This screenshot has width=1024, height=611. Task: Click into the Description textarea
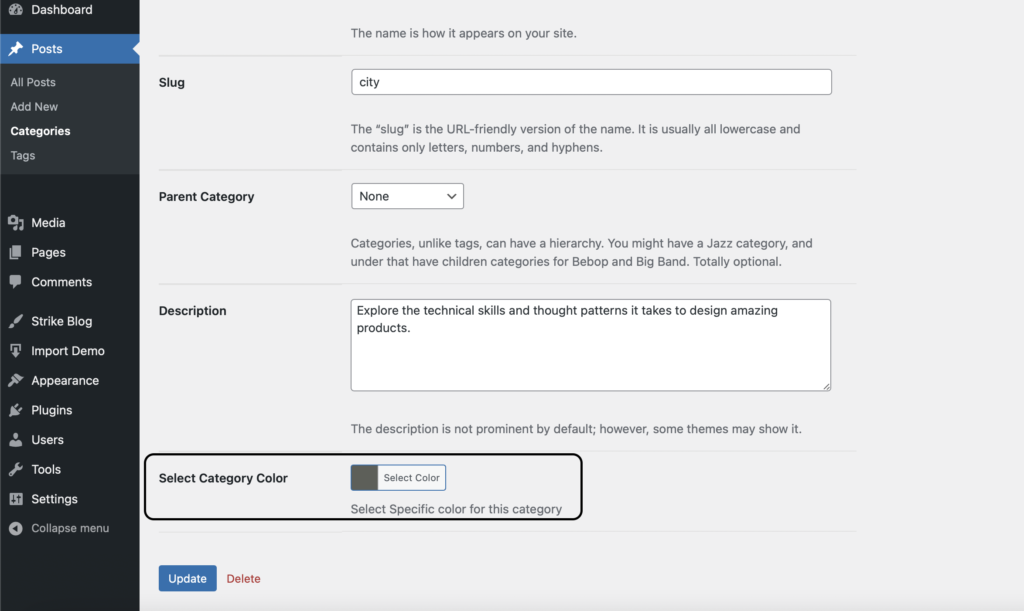click(x=590, y=344)
